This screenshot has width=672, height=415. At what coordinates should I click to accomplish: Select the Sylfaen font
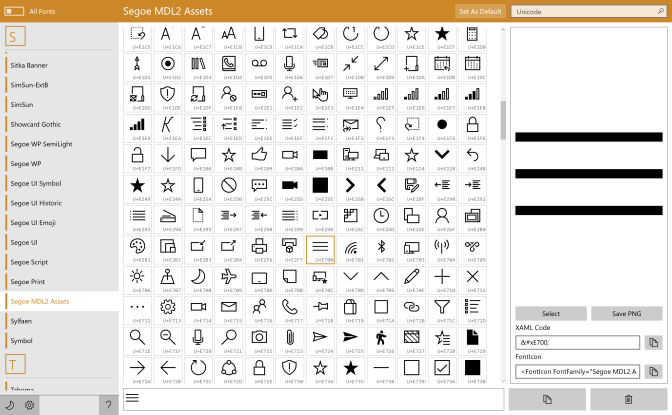point(60,321)
